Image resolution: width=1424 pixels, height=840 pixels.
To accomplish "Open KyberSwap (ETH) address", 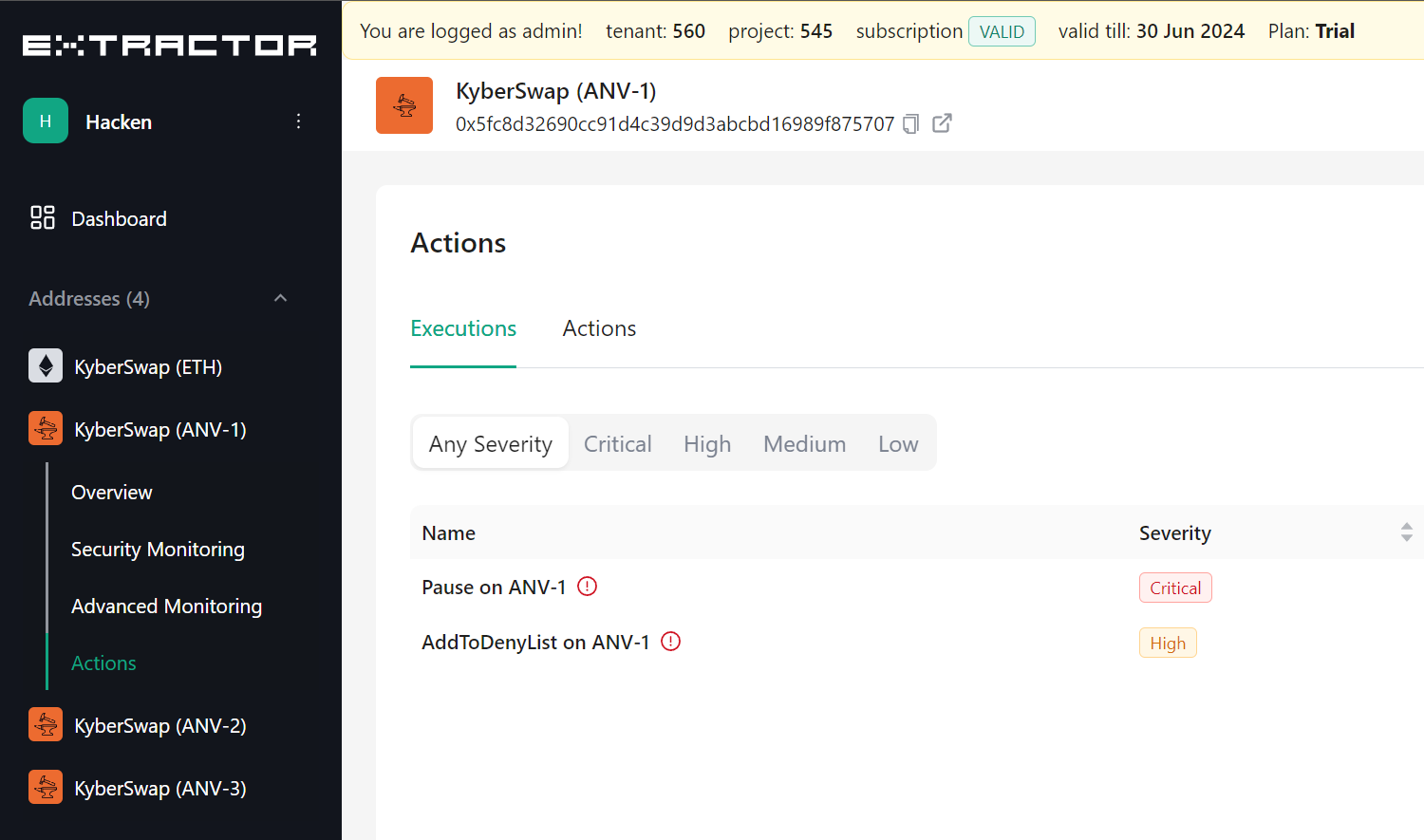I will tap(148, 366).
